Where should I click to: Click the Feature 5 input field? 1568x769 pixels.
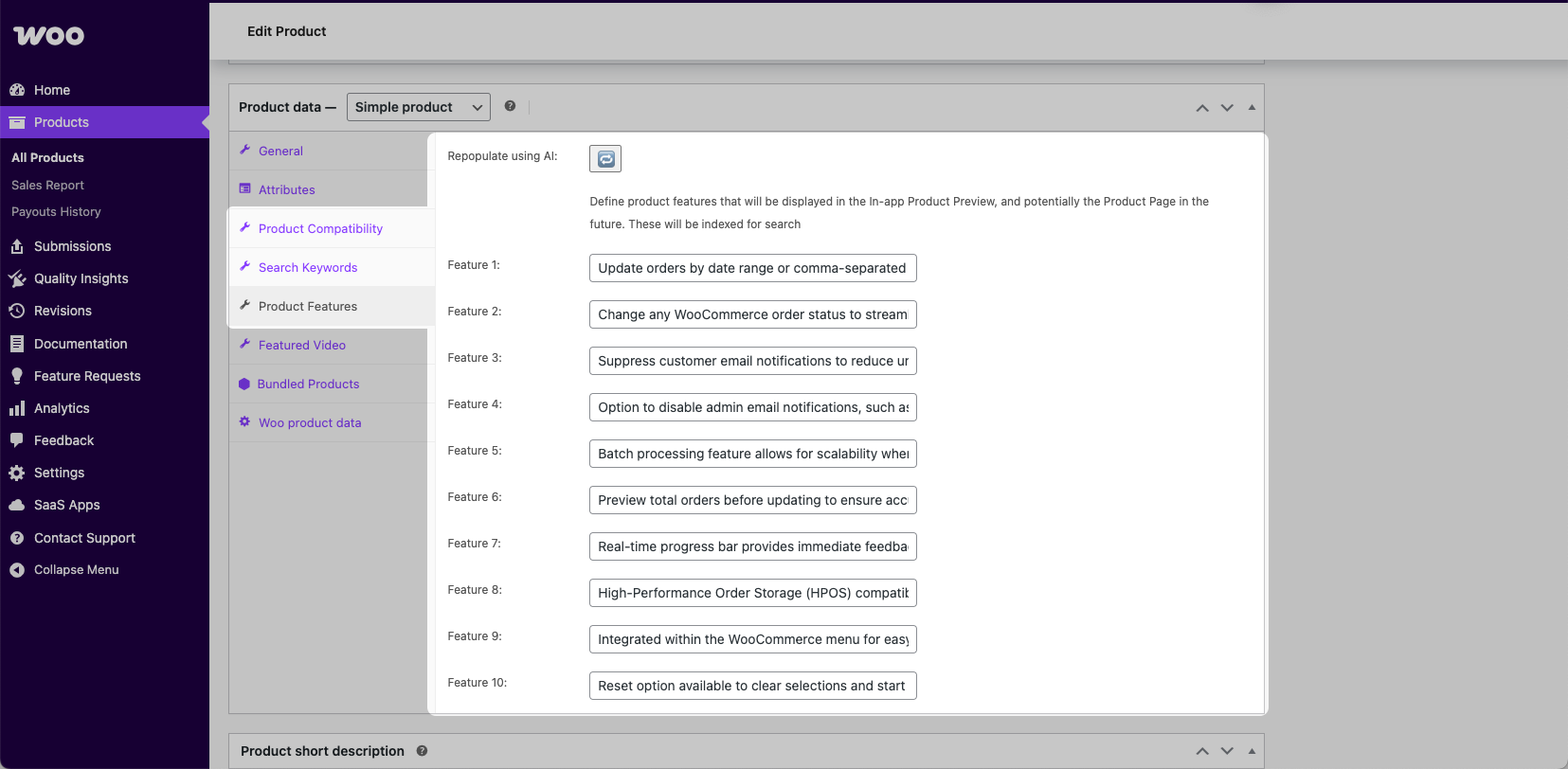[x=753, y=454]
